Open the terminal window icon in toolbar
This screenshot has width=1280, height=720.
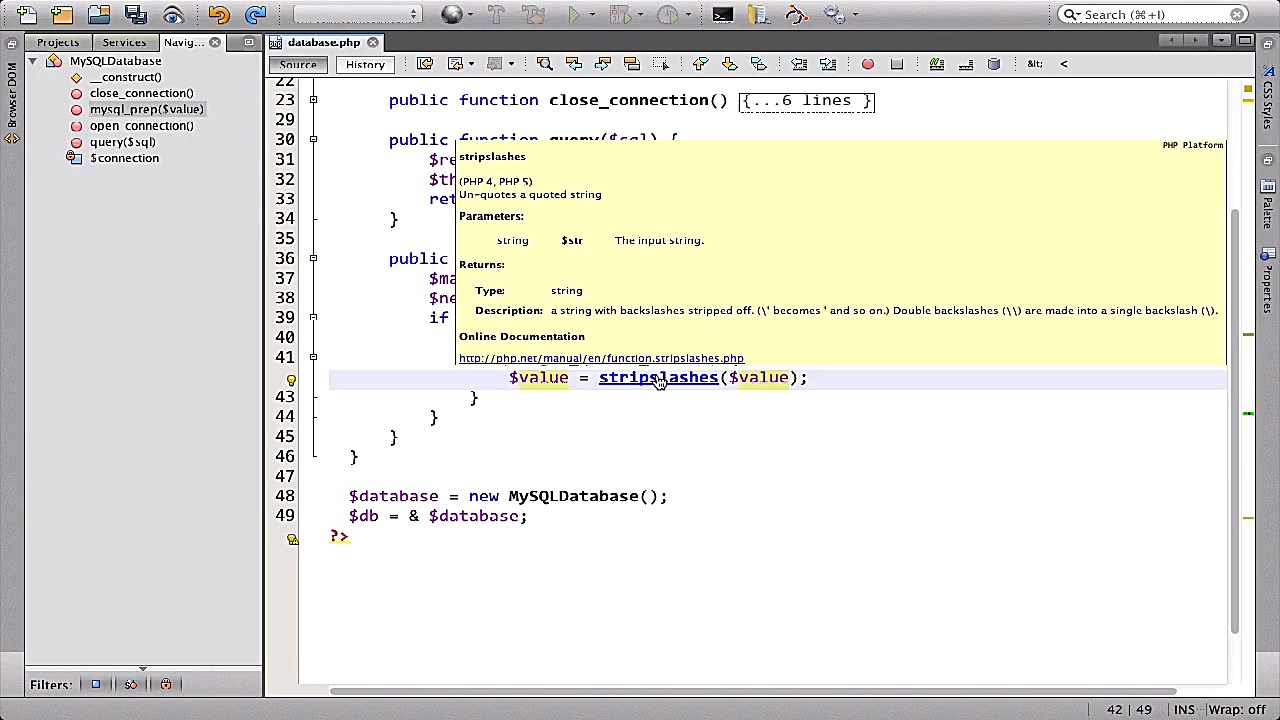pos(722,15)
